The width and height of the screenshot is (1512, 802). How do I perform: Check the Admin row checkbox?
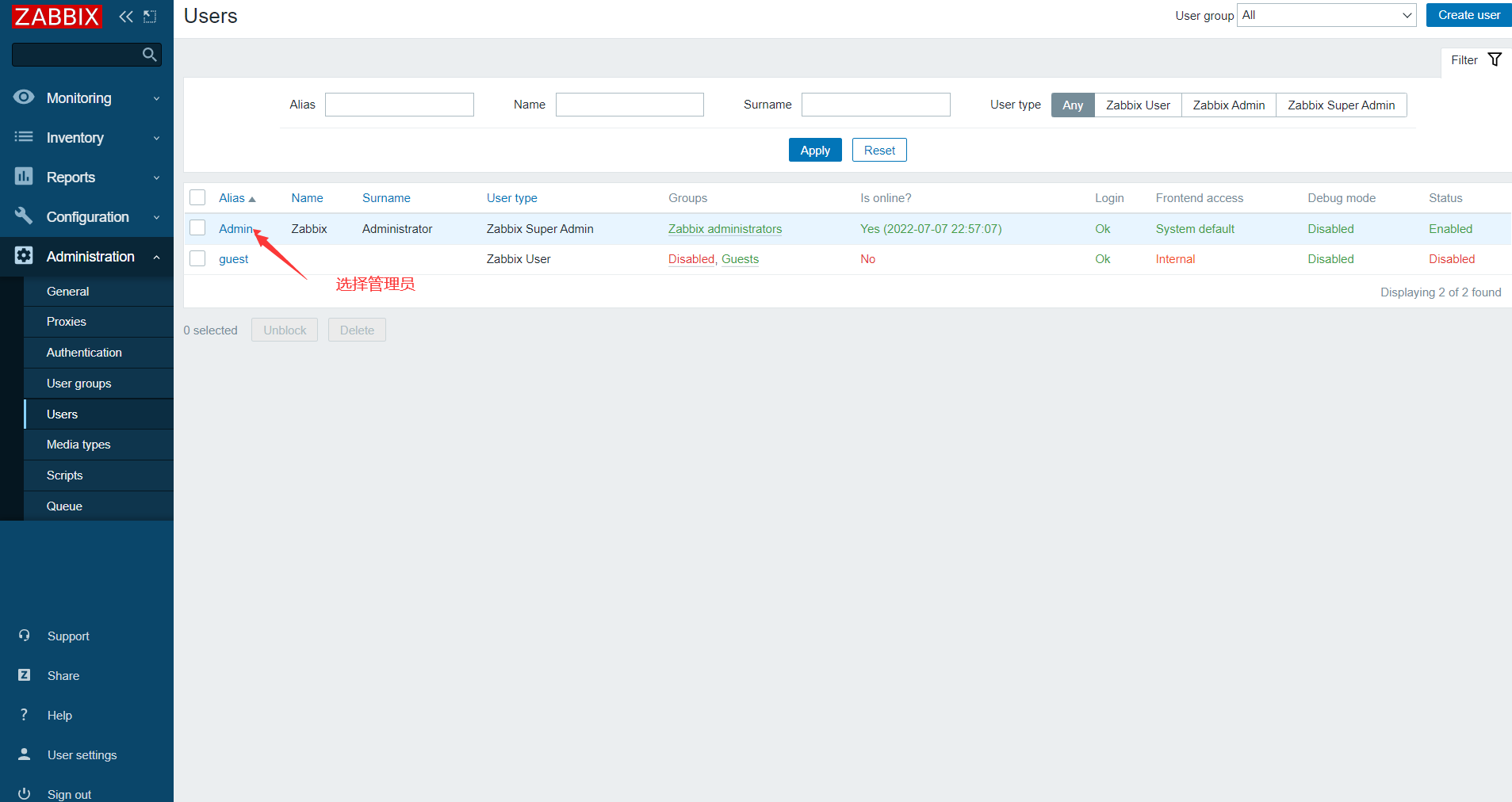click(197, 228)
